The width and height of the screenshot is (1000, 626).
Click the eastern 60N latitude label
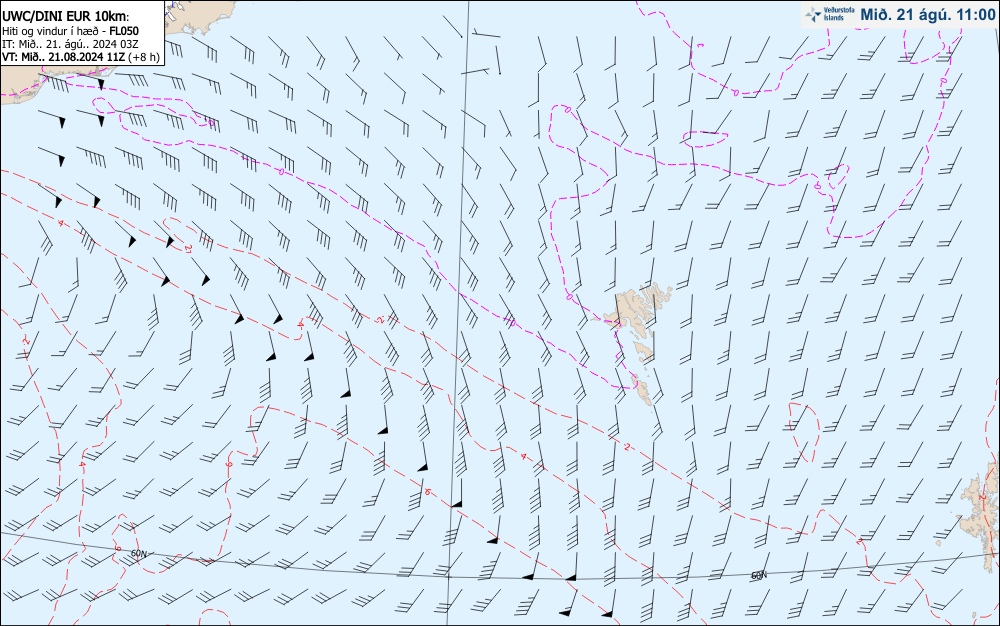pos(758,575)
